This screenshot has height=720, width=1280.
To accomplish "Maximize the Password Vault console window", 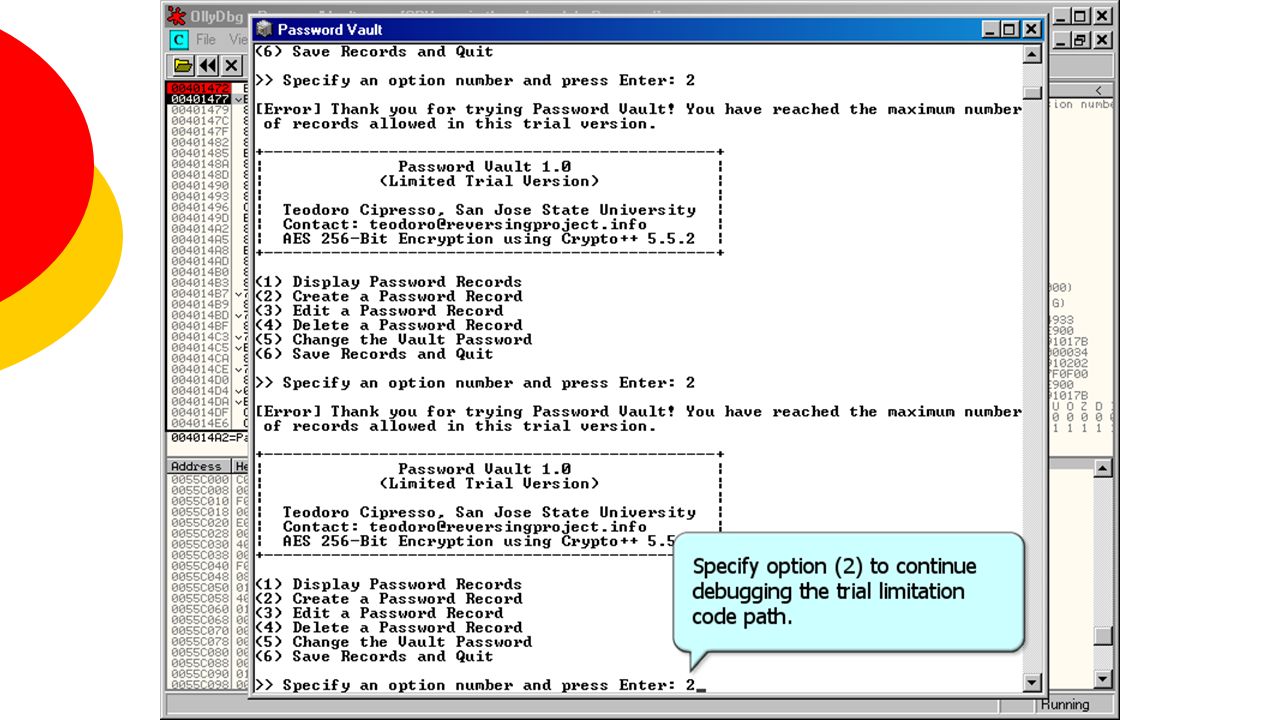I will [1009, 30].
